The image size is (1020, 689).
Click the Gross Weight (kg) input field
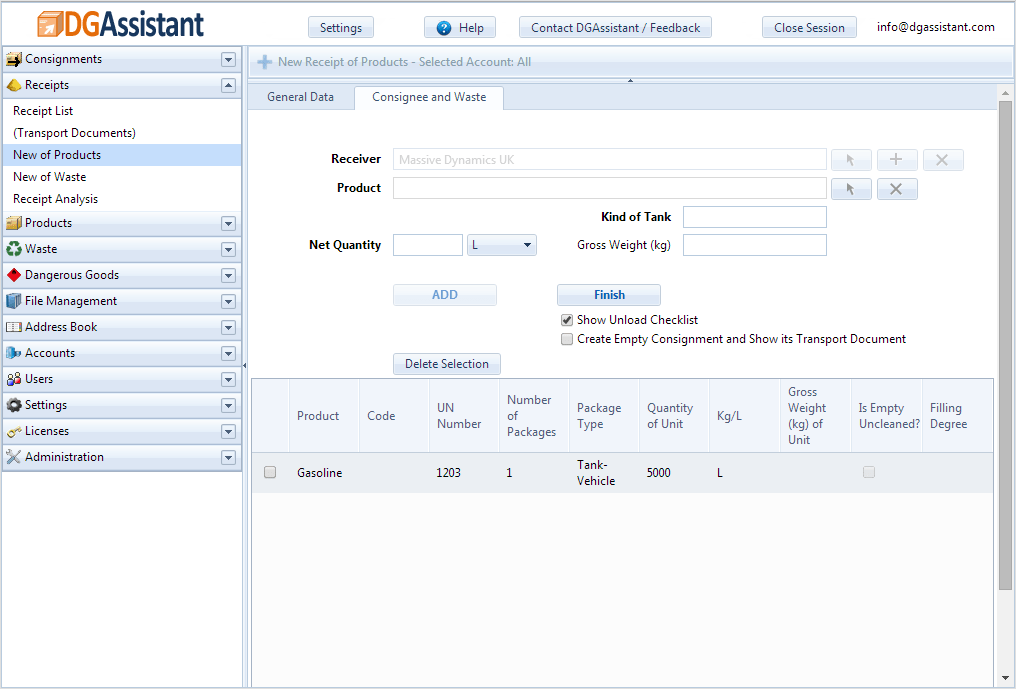click(755, 245)
